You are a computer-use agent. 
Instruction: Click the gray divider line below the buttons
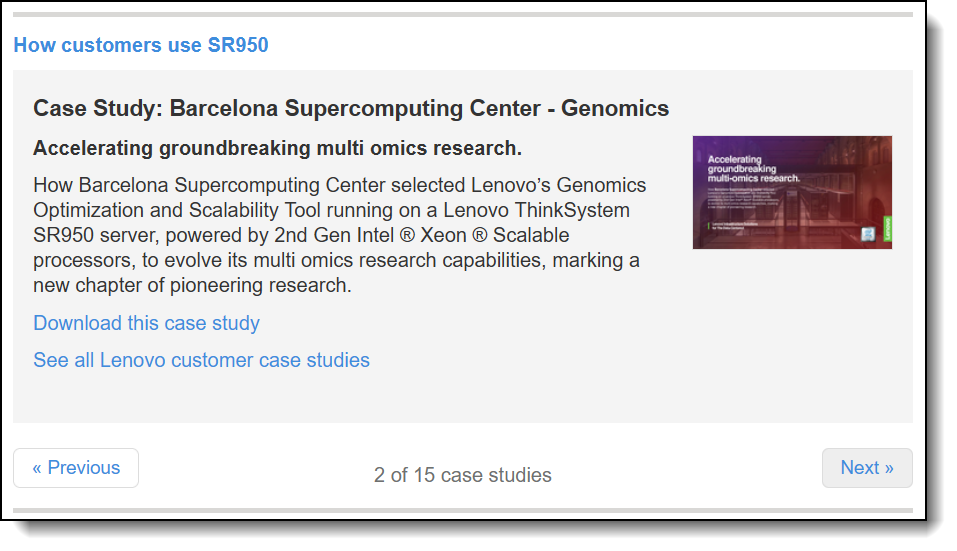[x=462, y=511]
